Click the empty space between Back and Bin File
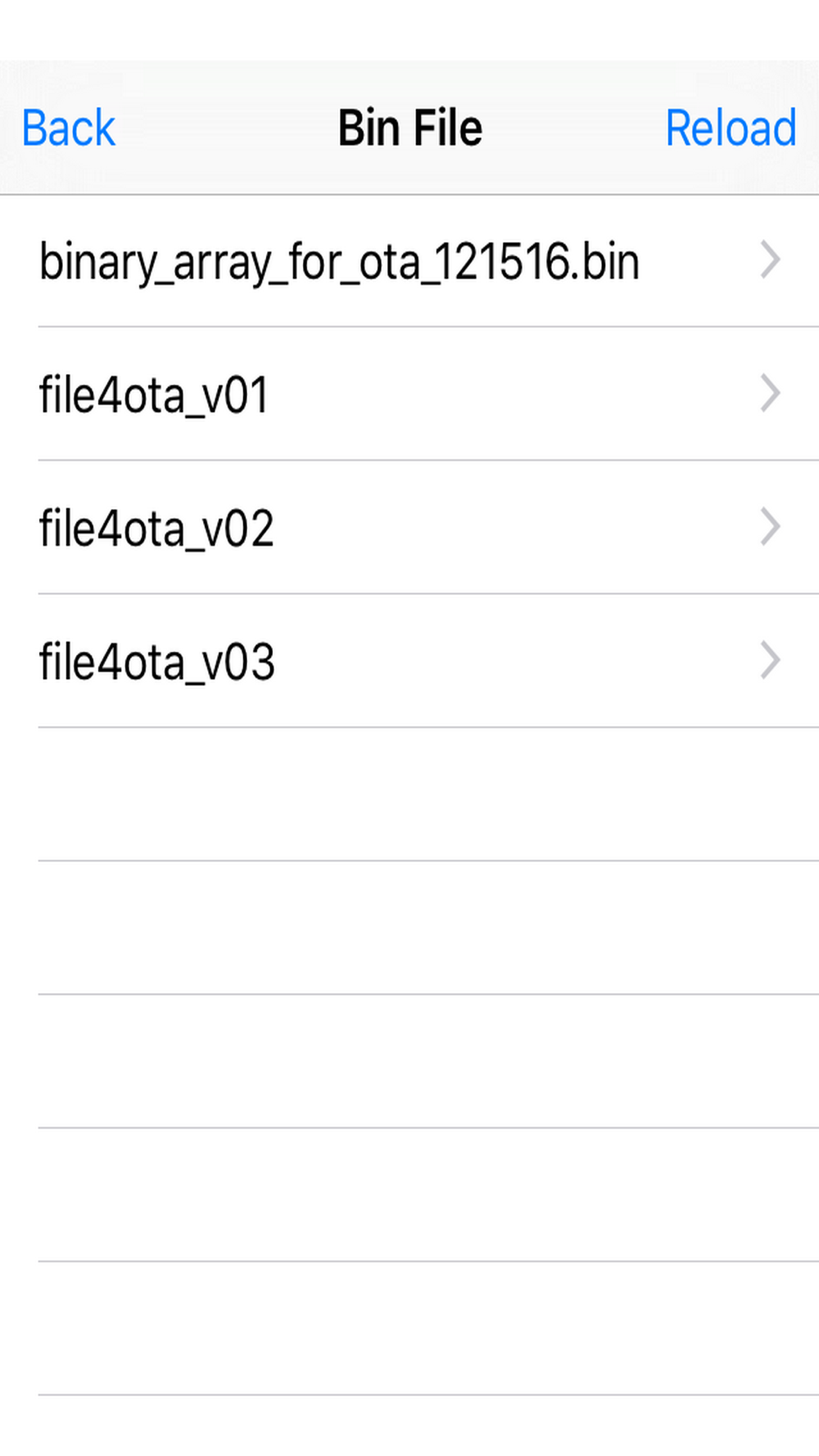This screenshot has width=819, height=1456. point(225,129)
